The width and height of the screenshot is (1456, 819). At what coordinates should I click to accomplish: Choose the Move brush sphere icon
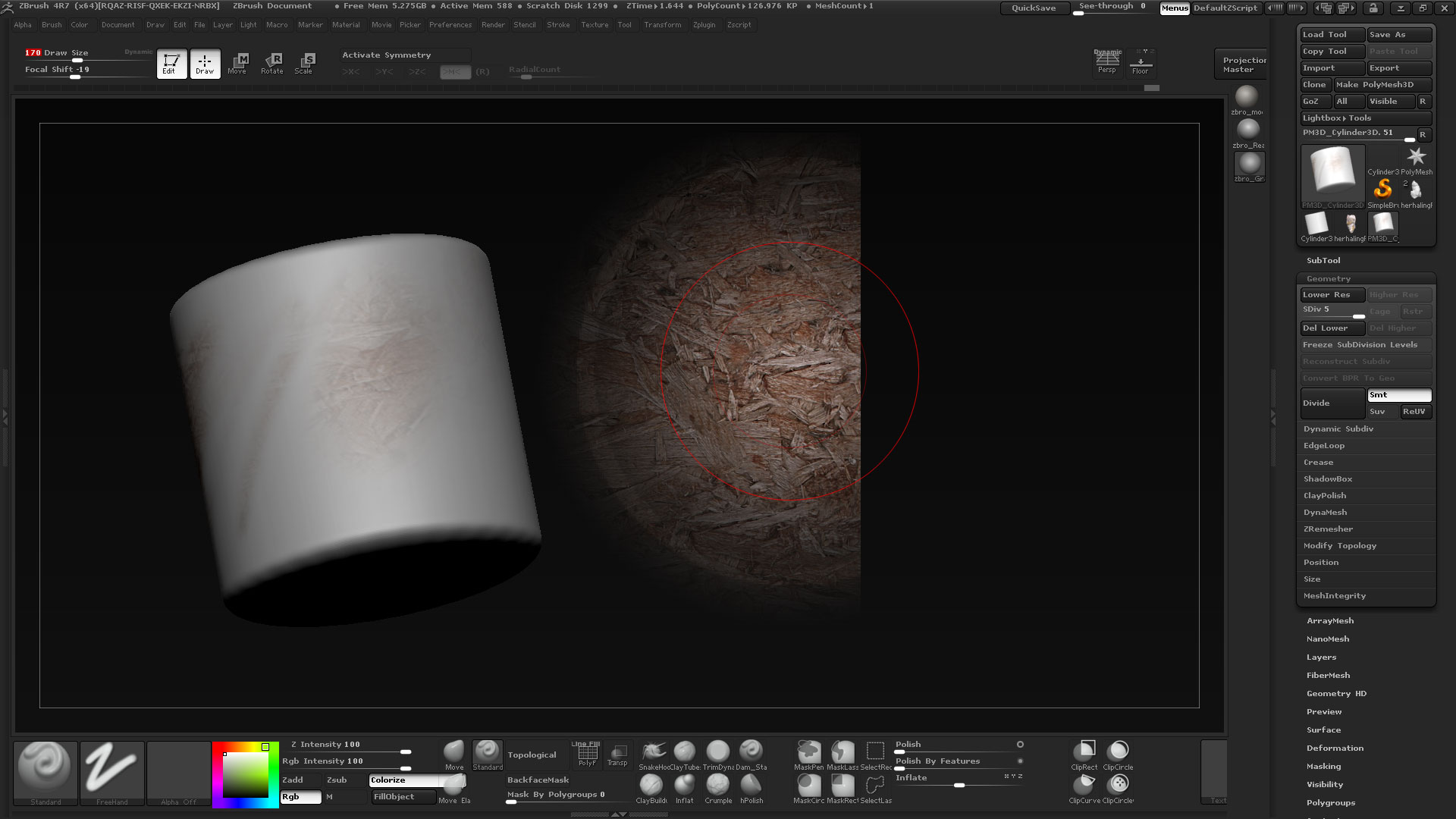click(453, 755)
